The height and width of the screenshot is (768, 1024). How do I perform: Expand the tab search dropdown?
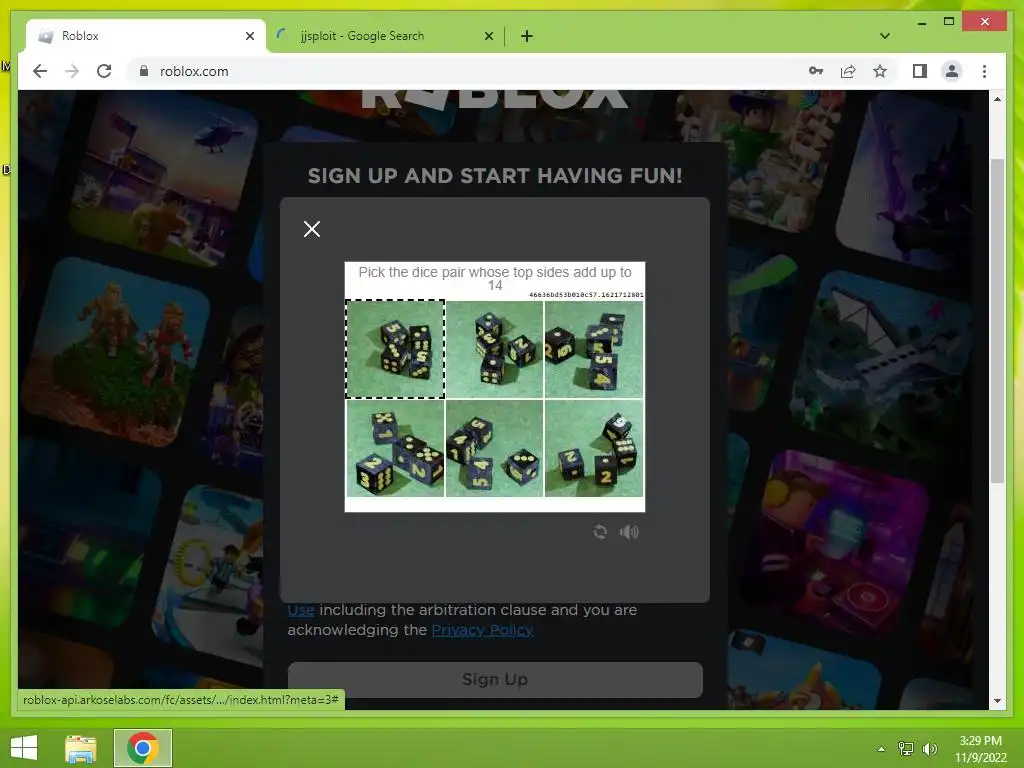tap(885, 36)
